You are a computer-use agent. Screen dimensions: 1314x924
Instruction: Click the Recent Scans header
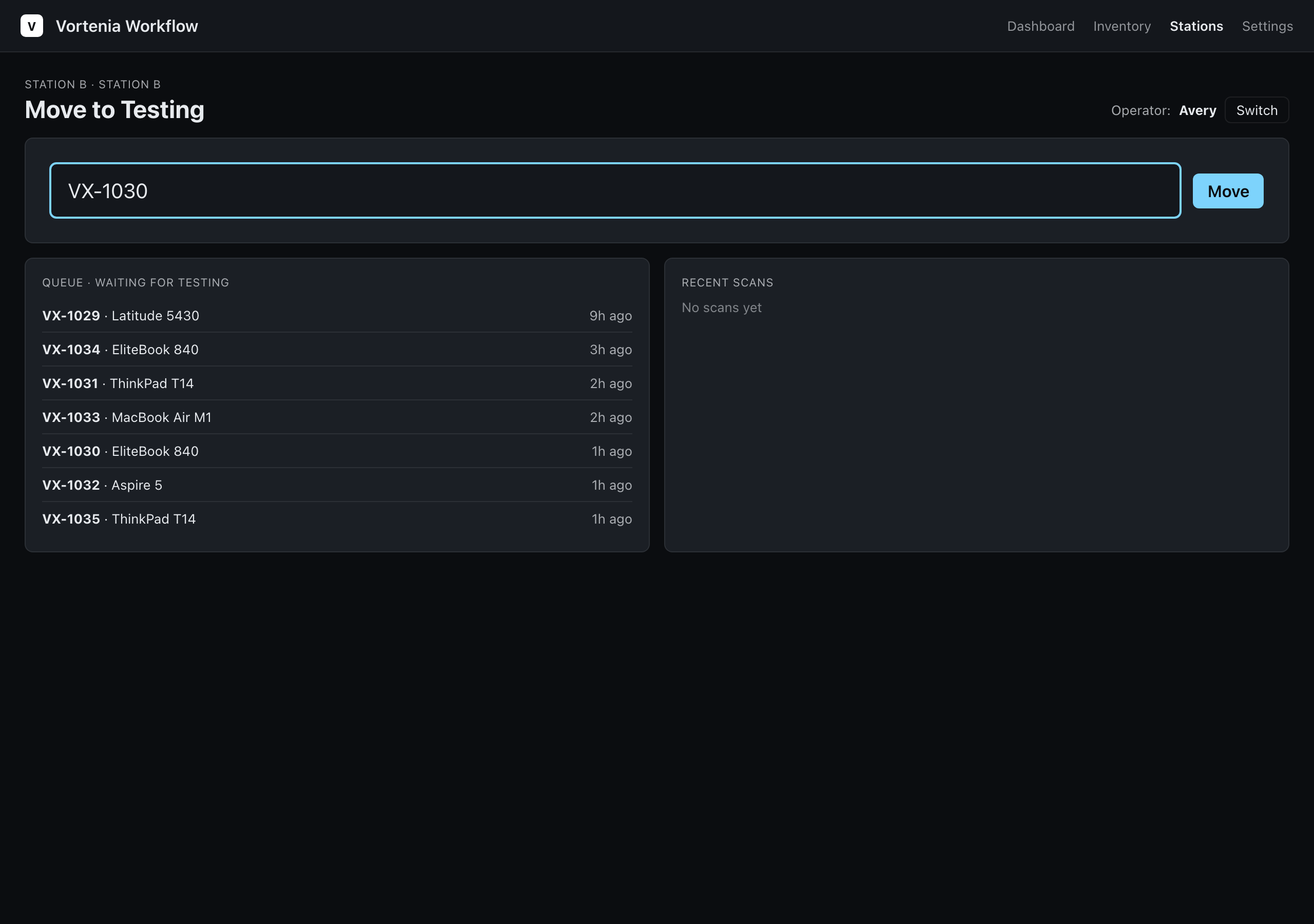point(727,282)
